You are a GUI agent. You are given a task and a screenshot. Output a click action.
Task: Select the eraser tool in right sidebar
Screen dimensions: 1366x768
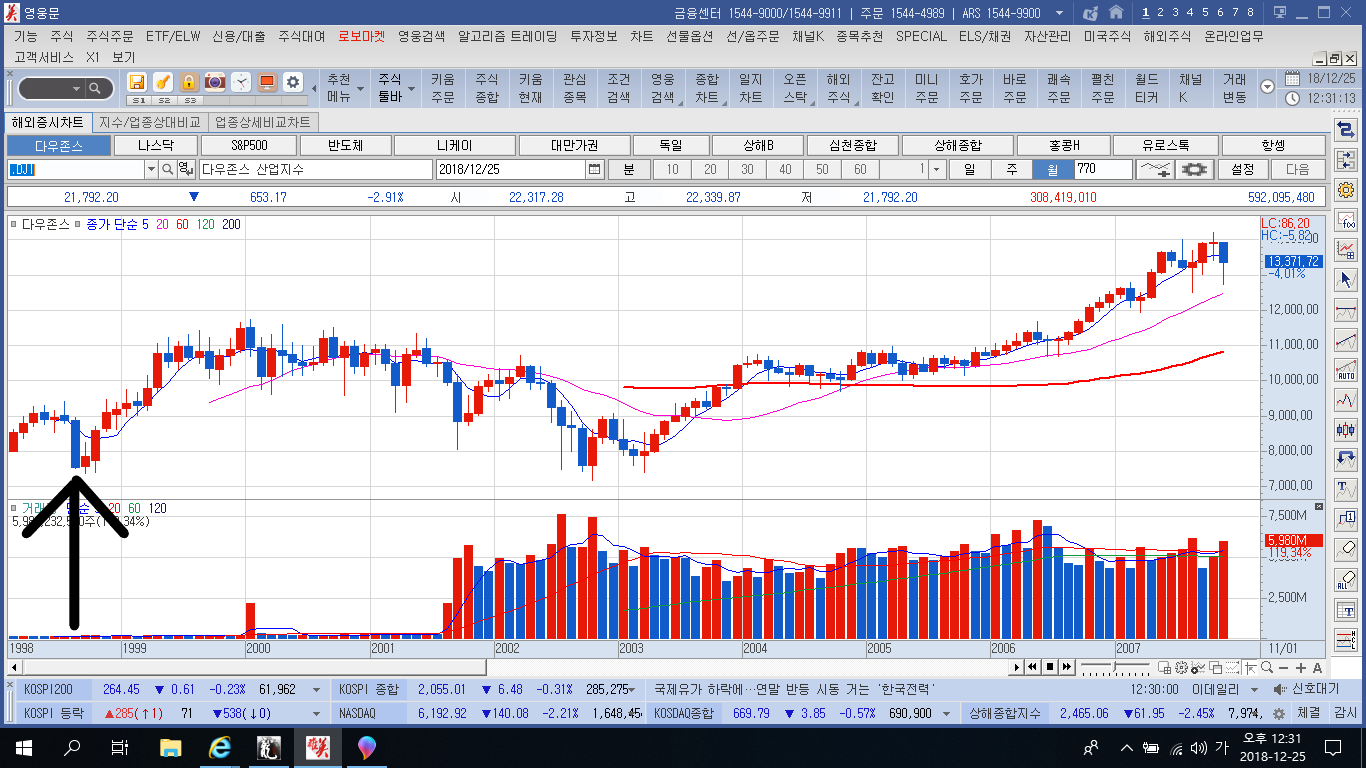coord(1346,547)
